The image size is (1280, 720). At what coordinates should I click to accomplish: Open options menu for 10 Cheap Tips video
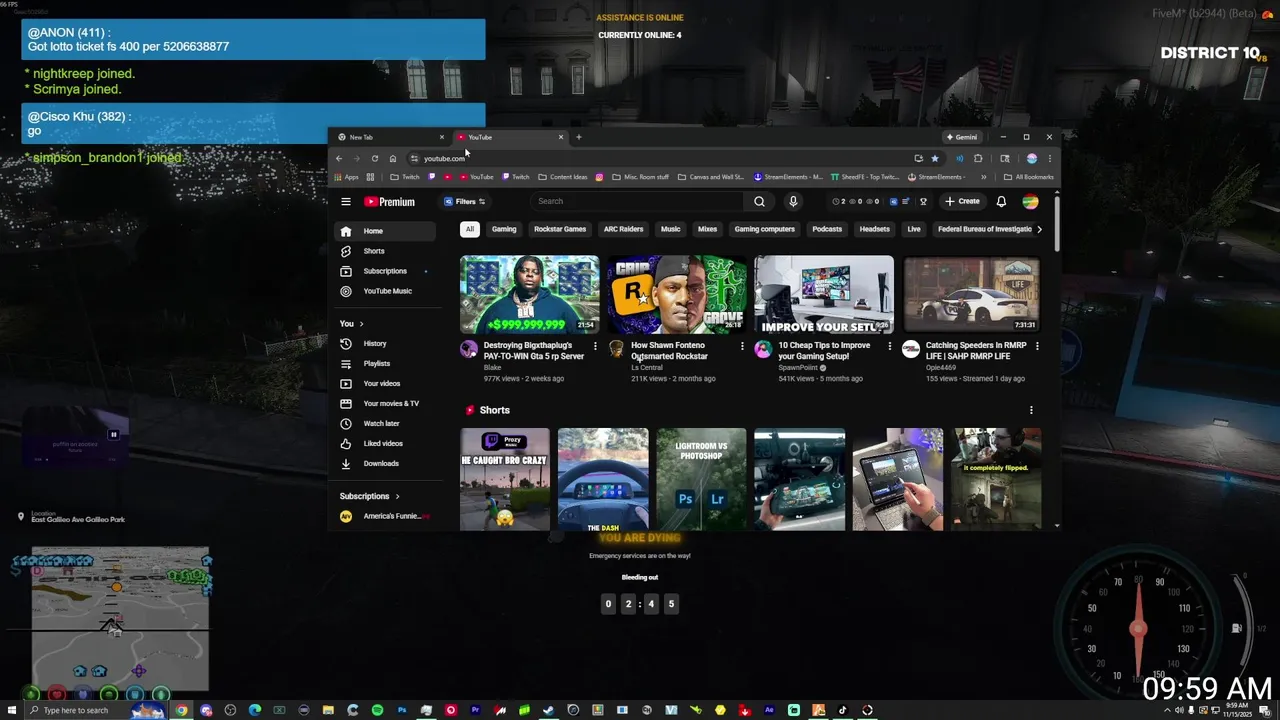coord(889,346)
